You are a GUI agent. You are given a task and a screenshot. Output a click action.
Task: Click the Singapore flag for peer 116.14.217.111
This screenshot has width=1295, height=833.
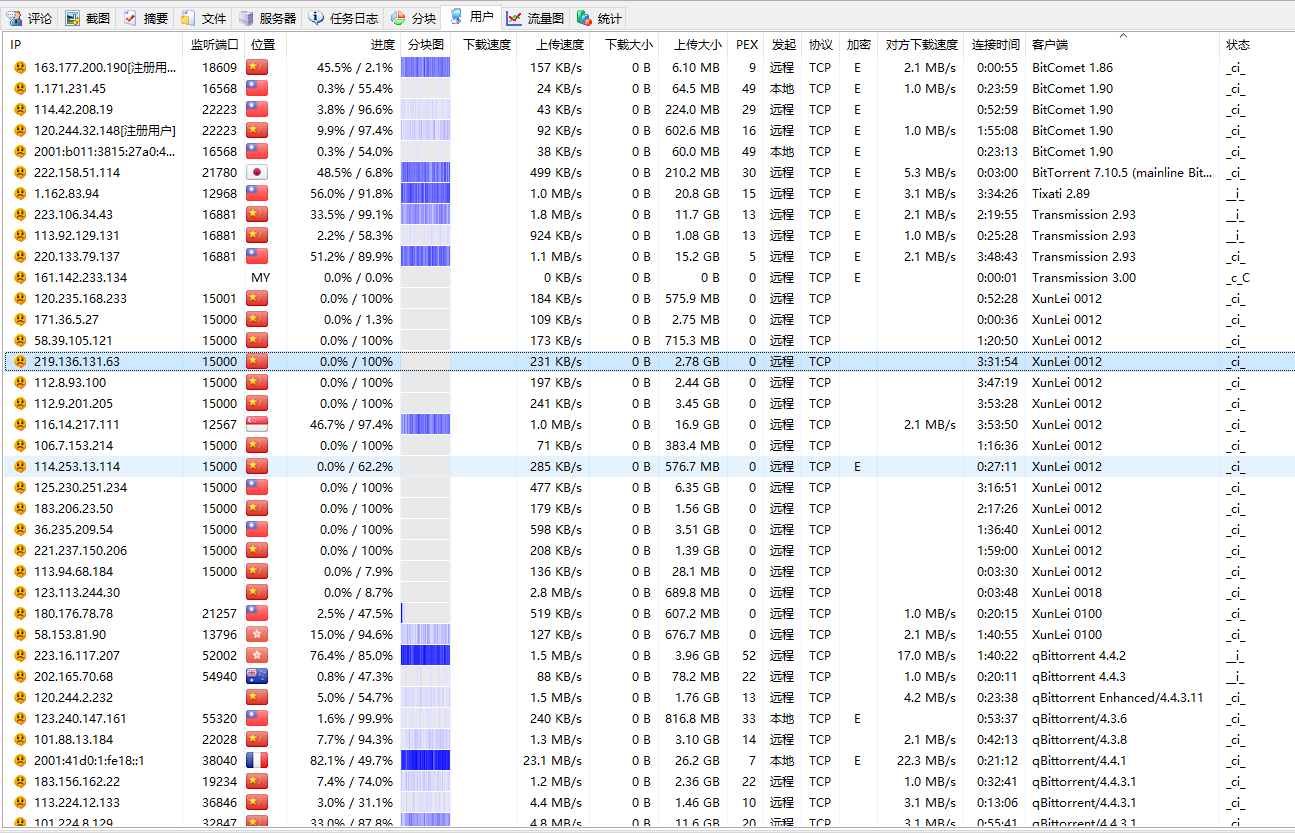tap(257, 425)
